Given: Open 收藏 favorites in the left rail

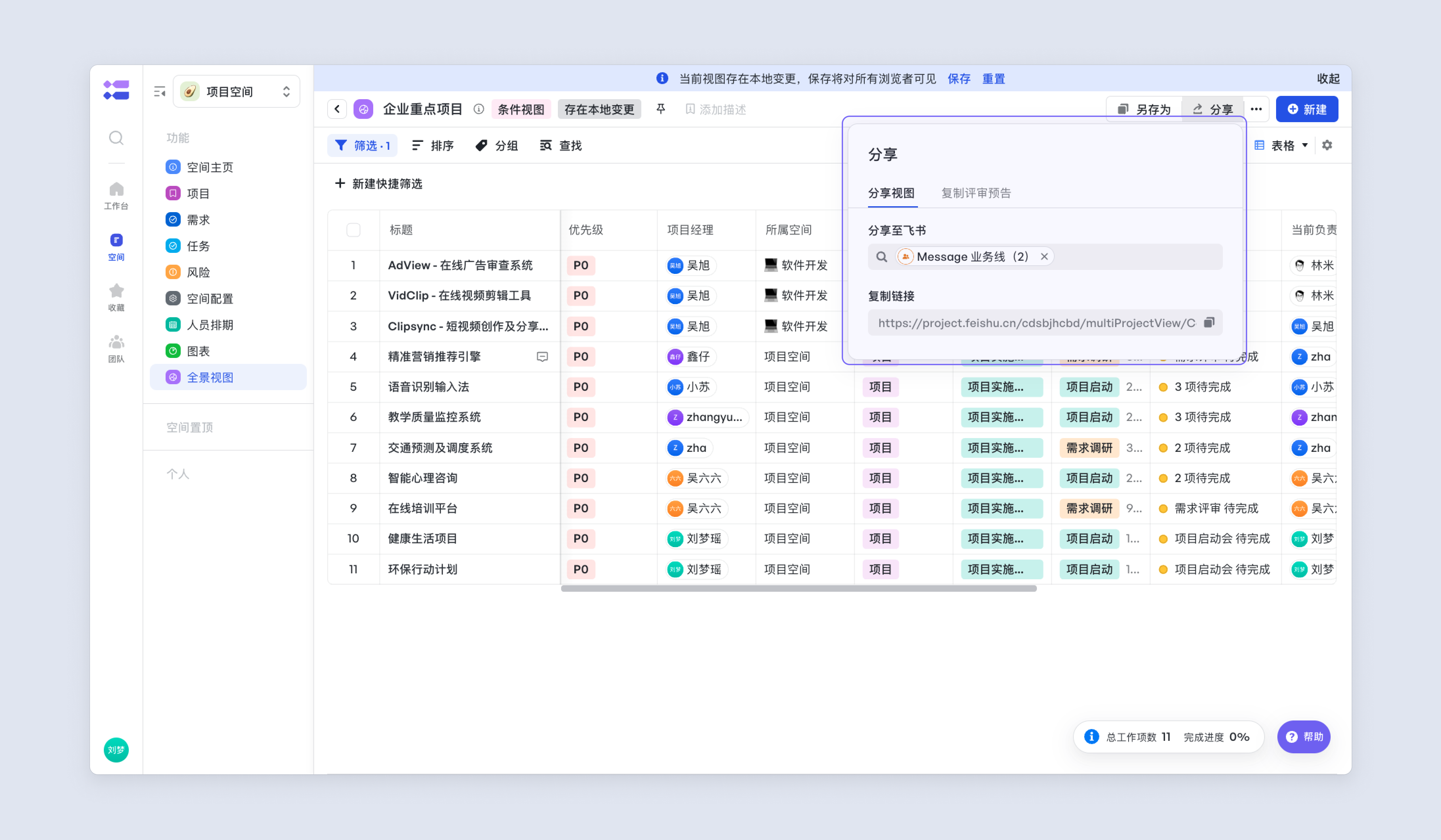Looking at the screenshot, I should [x=116, y=297].
